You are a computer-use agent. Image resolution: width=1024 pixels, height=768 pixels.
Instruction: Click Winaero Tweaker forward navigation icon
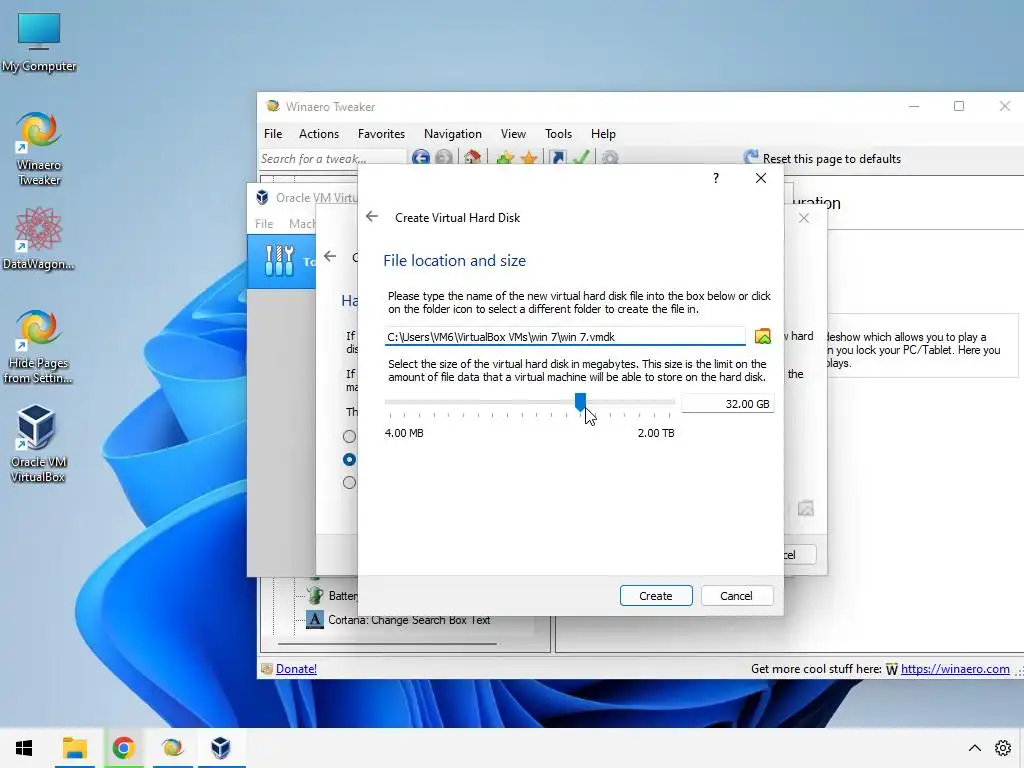click(x=444, y=158)
